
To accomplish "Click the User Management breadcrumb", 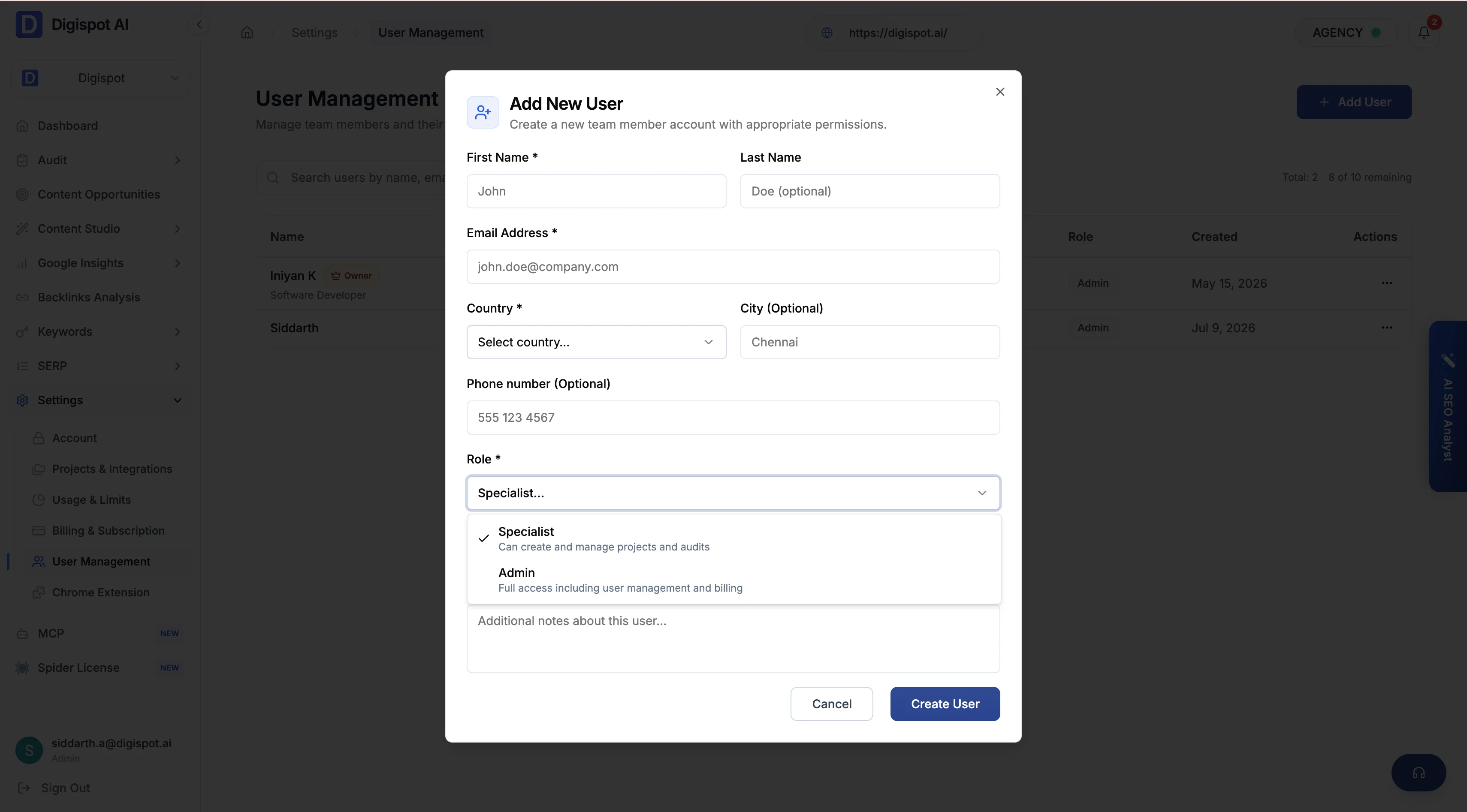I will (431, 33).
